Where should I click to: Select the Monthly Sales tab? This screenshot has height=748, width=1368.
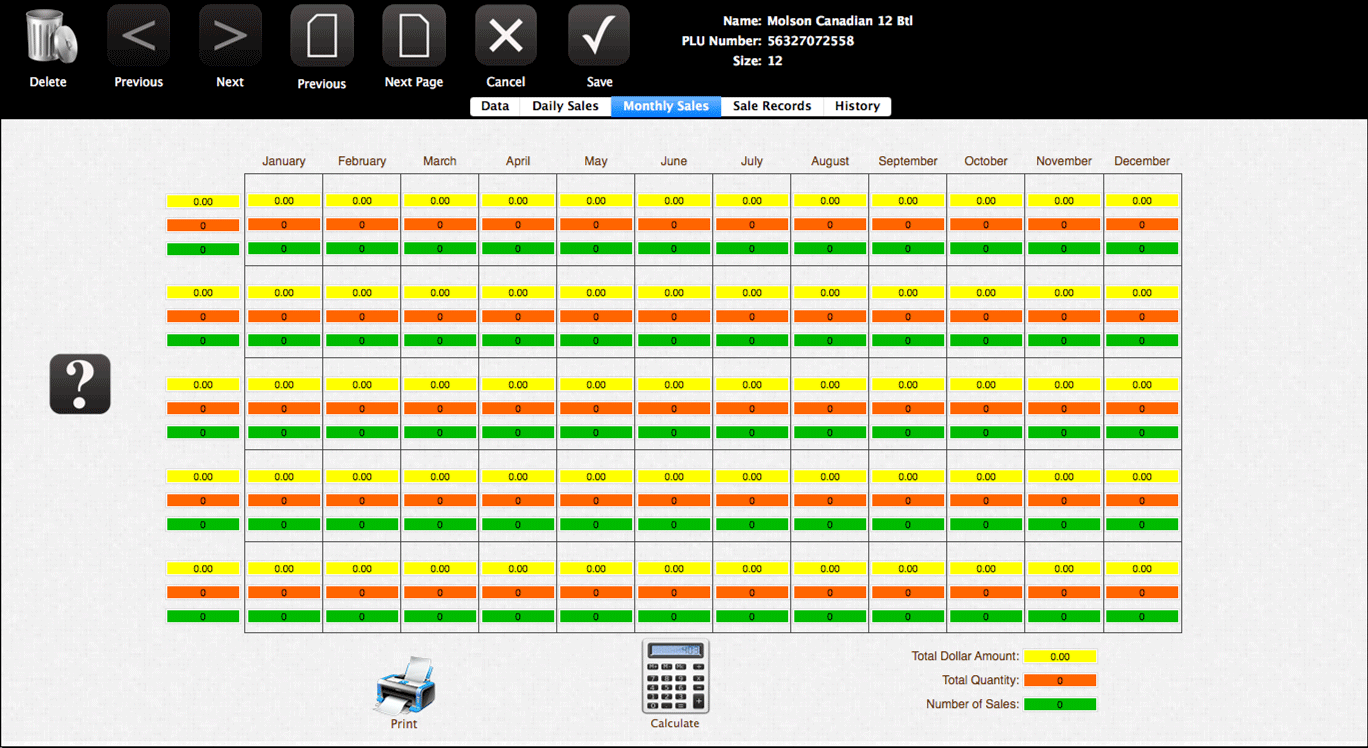666,106
